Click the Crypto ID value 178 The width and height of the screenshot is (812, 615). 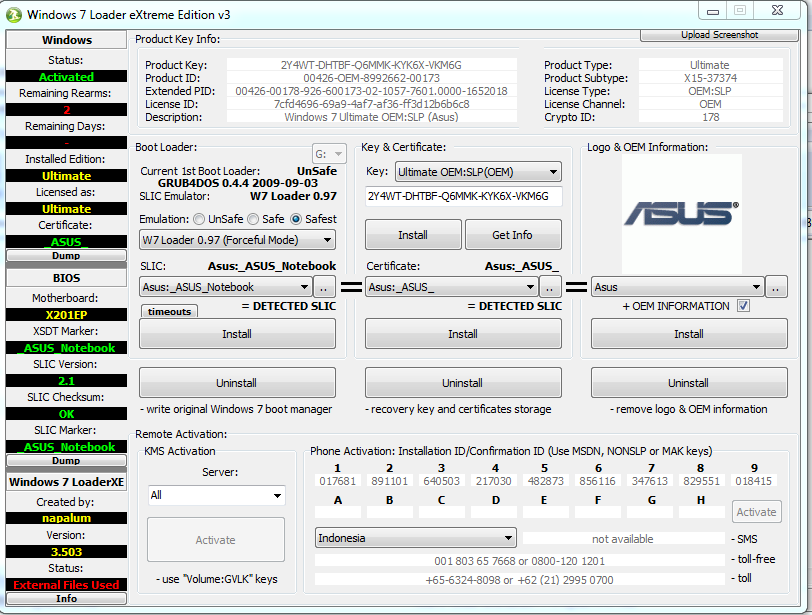click(710, 117)
